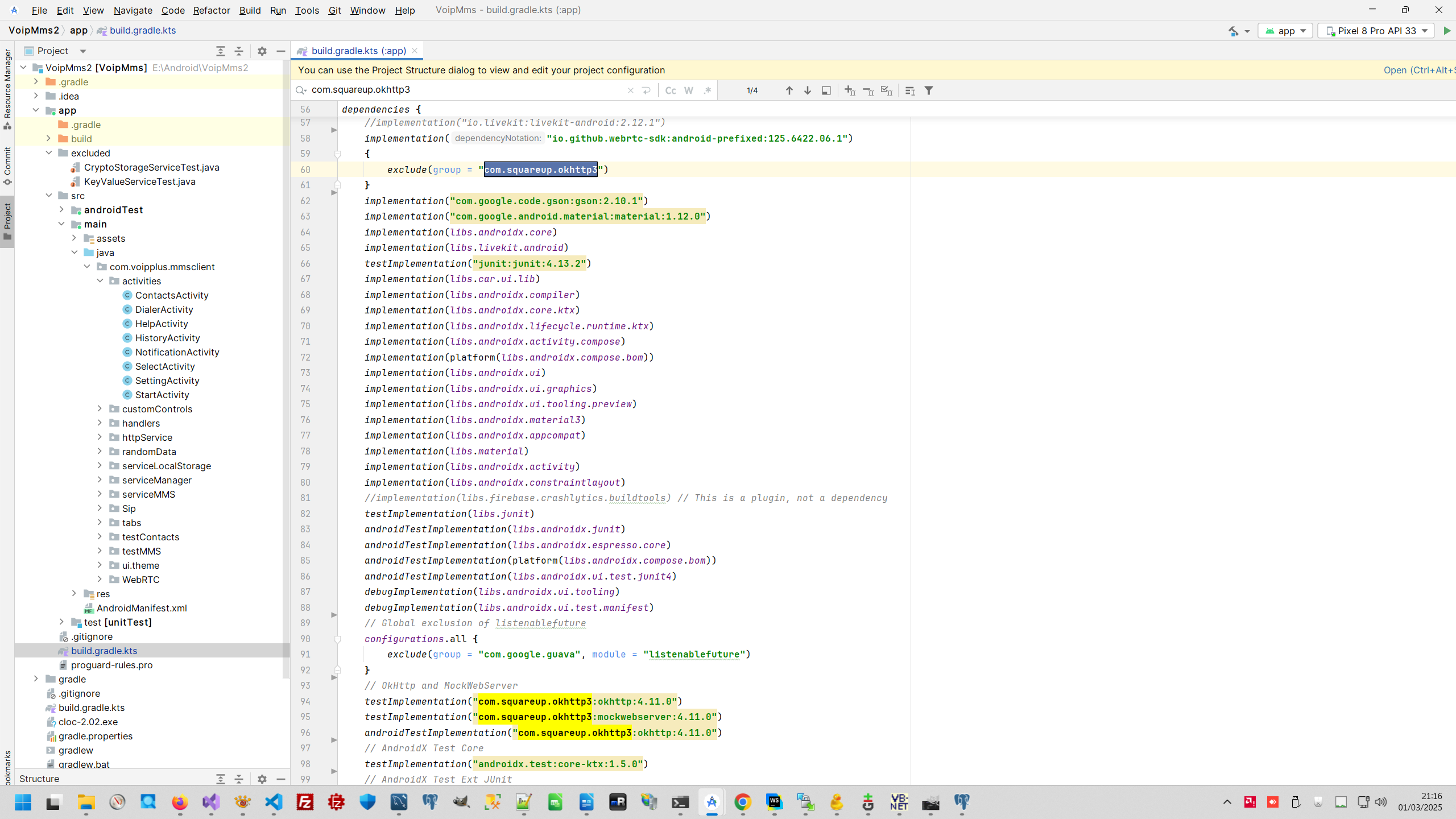Collapse all in the Project tree toolbar

click(x=239, y=51)
